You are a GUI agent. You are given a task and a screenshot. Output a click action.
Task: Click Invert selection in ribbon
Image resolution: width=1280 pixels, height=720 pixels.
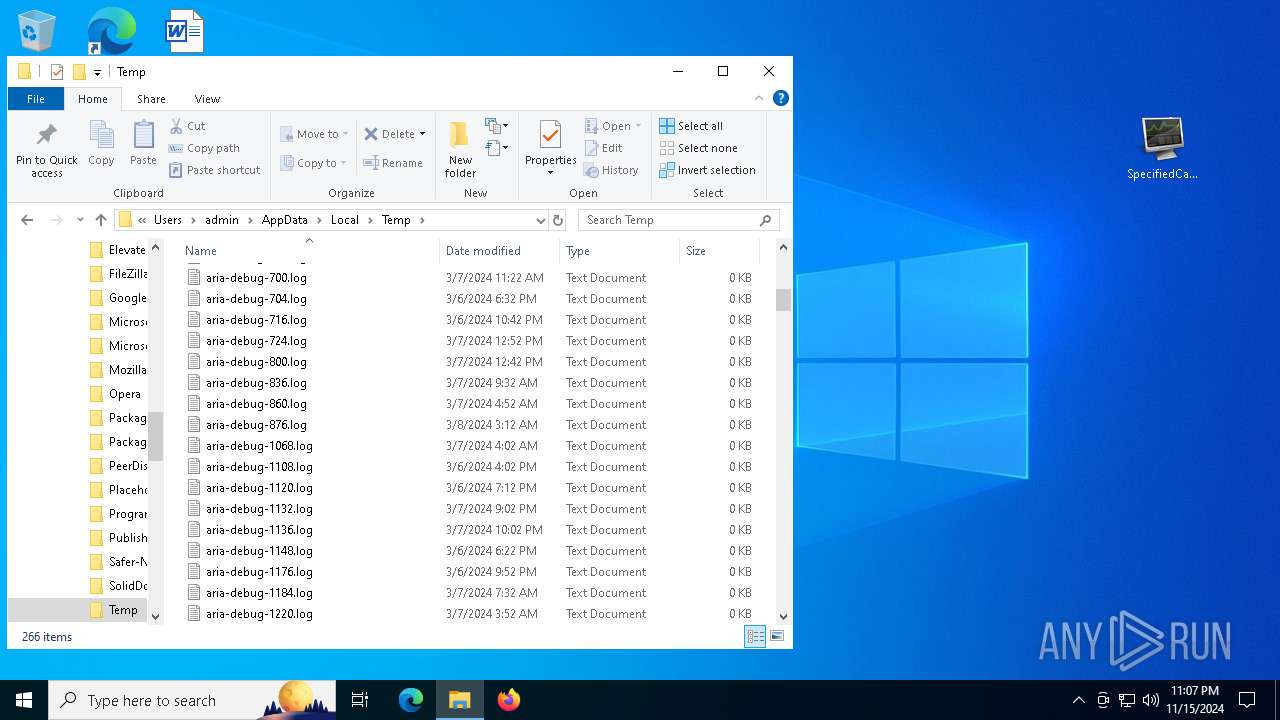(707, 170)
